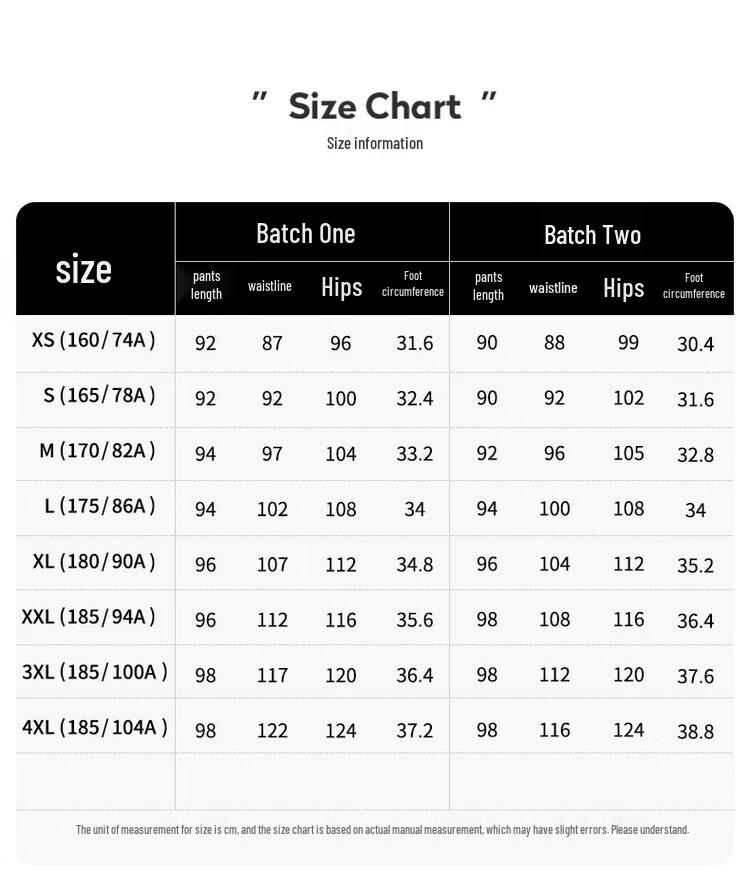Click "Foot circumference" header under Batch Two
This screenshot has width=750, height=892.
694,286
